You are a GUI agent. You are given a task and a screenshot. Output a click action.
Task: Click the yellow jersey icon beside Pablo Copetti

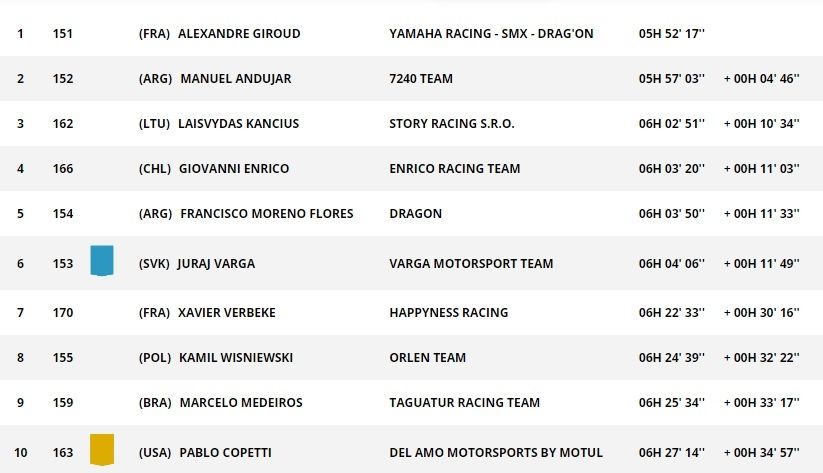click(102, 449)
